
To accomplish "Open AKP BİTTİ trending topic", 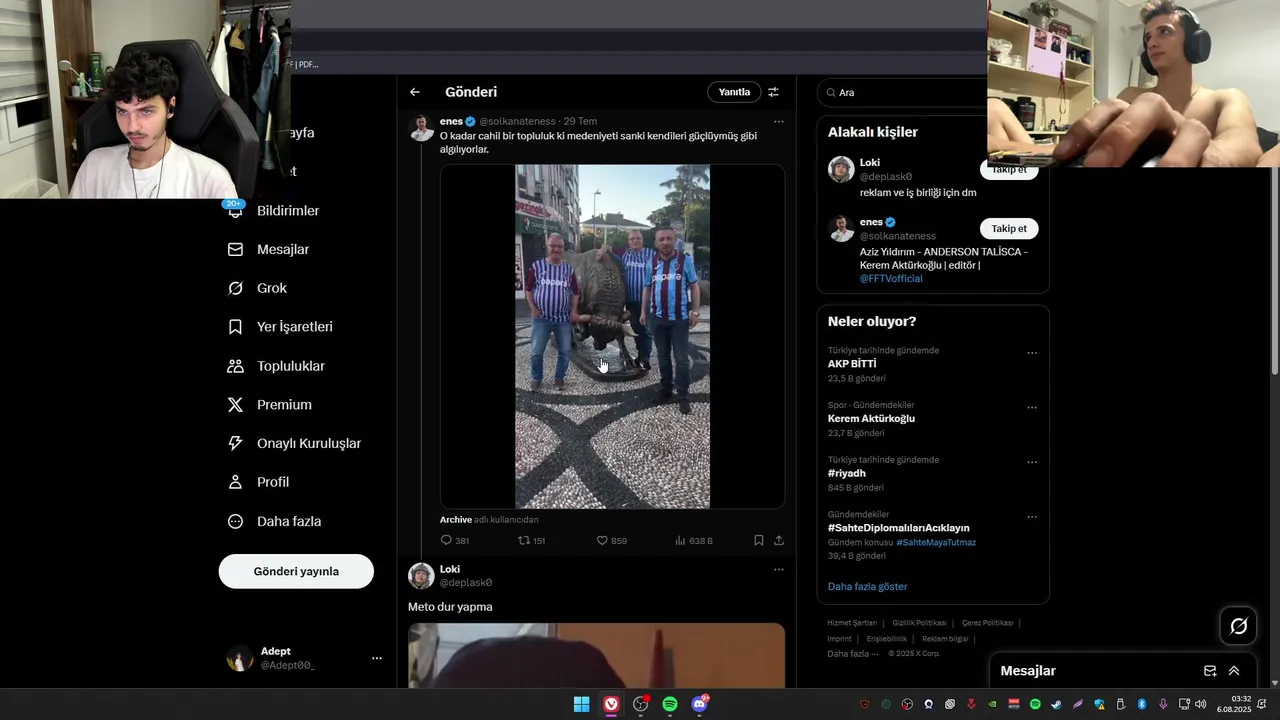I will (x=852, y=364).
